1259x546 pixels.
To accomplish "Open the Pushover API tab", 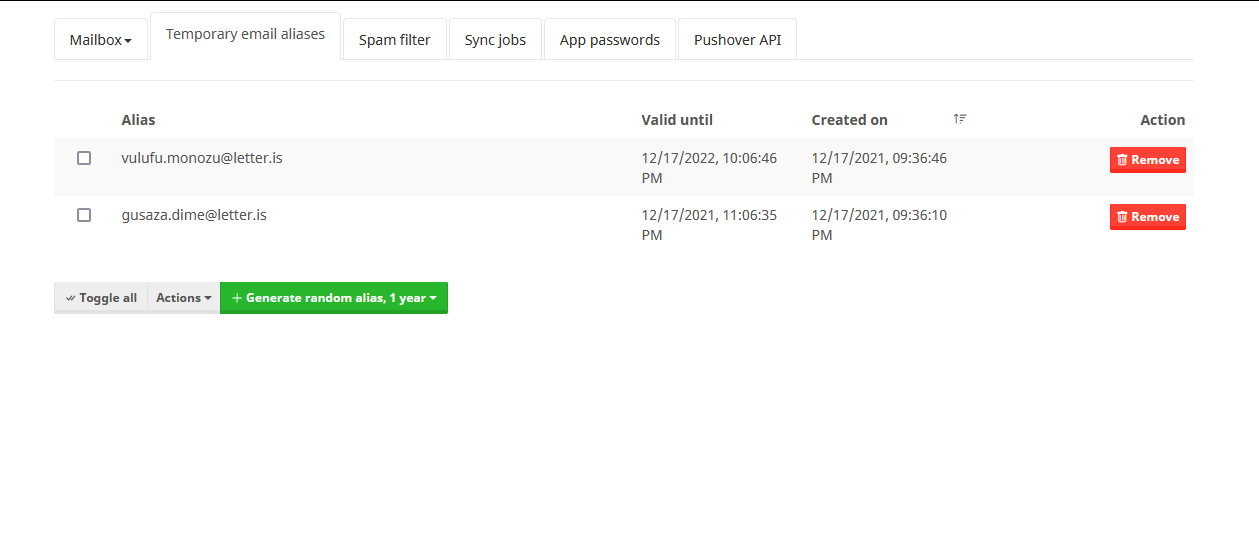I will click(x=738, y=40).
